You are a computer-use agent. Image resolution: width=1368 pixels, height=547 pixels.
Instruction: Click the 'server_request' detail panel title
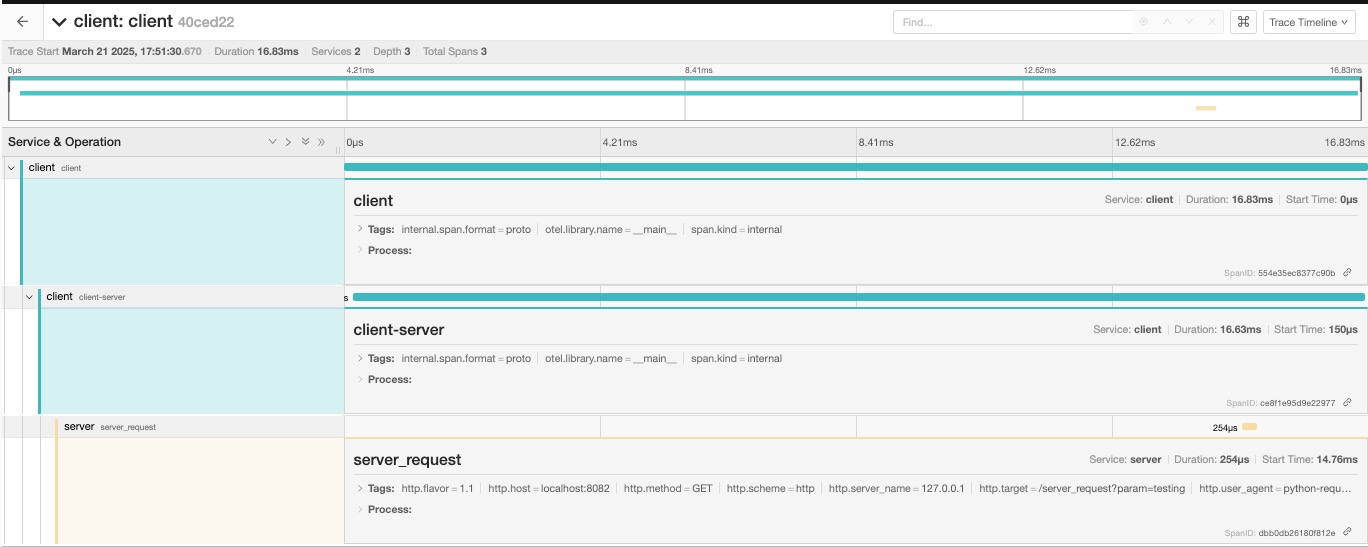tap(407, 459)
